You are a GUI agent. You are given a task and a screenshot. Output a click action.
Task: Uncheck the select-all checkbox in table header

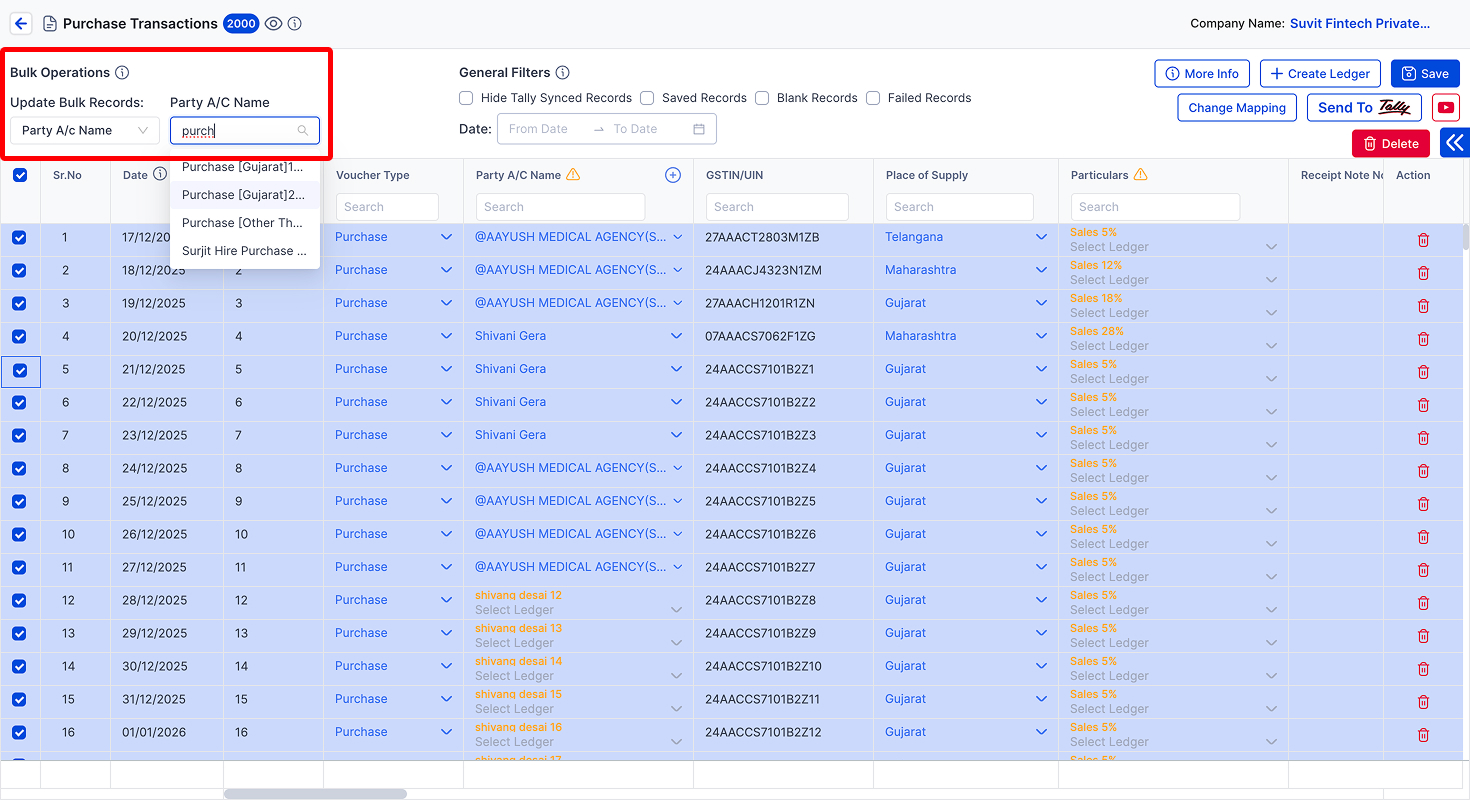[20, 175]
